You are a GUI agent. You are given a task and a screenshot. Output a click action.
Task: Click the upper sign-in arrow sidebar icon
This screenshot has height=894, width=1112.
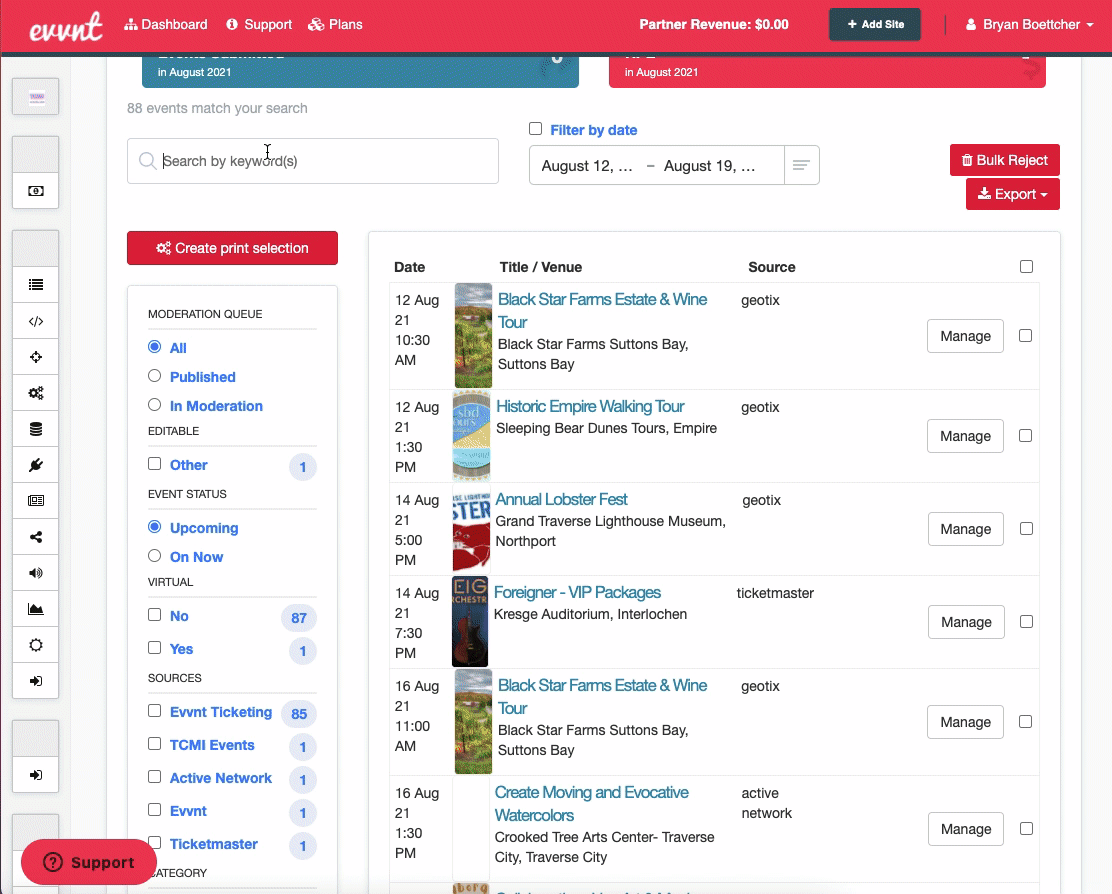coord(35,681)
